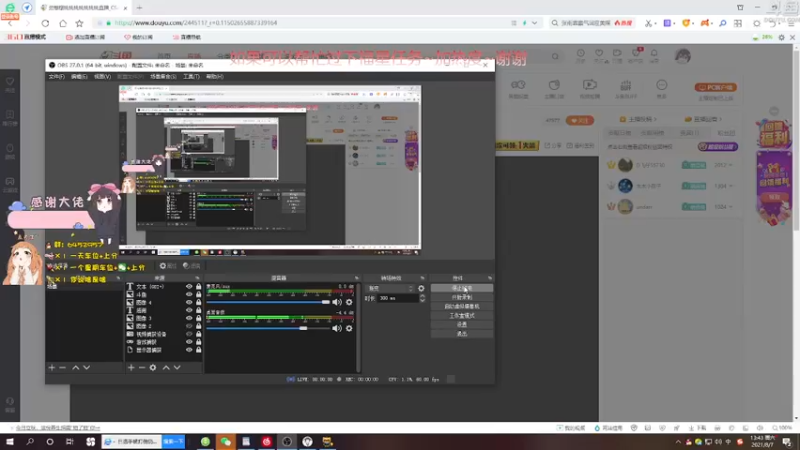The width and height of the screenshot is (800, 450).
Task: Select the 窗口捕获 source row
Action: coord(163,342)
